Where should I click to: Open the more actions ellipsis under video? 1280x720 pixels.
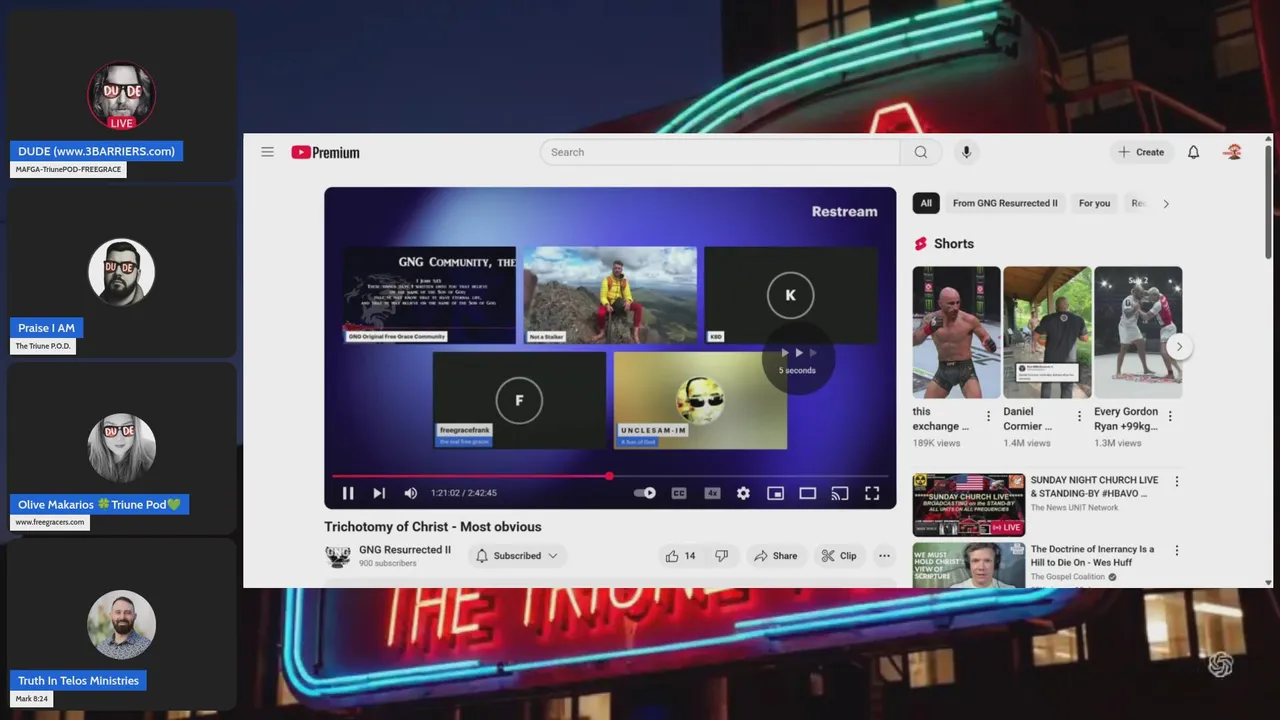pos(884,556)
